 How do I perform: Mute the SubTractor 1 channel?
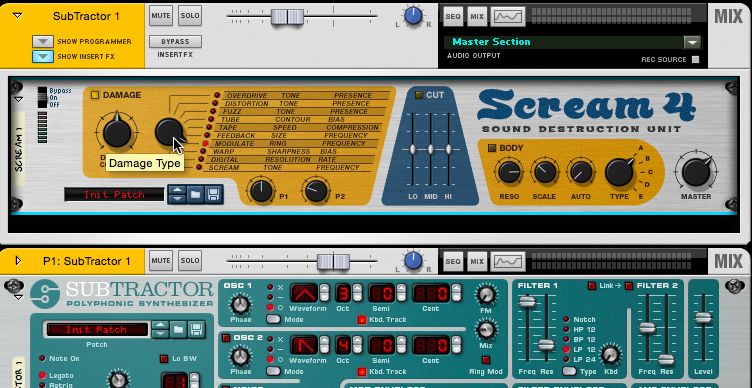pyautogui.click(x=161, y=16)
